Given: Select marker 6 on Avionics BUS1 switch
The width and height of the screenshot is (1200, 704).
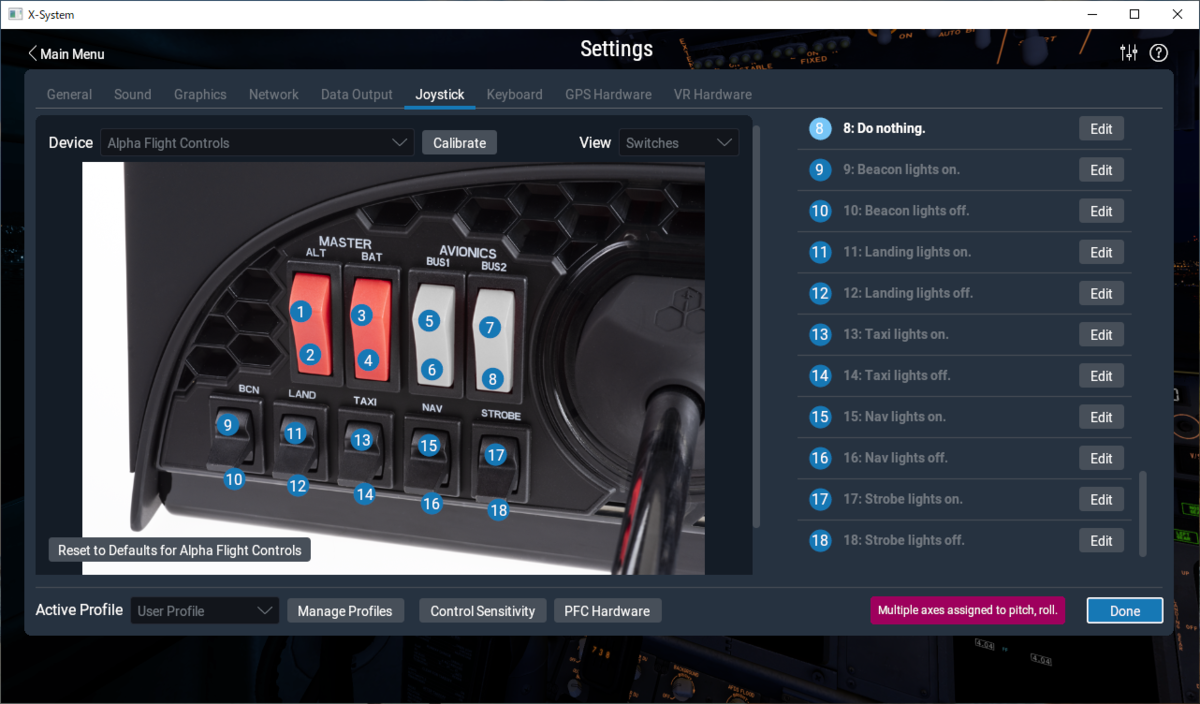Looking at the screenshot, I should pyautogui.click(x=432, y=369).
